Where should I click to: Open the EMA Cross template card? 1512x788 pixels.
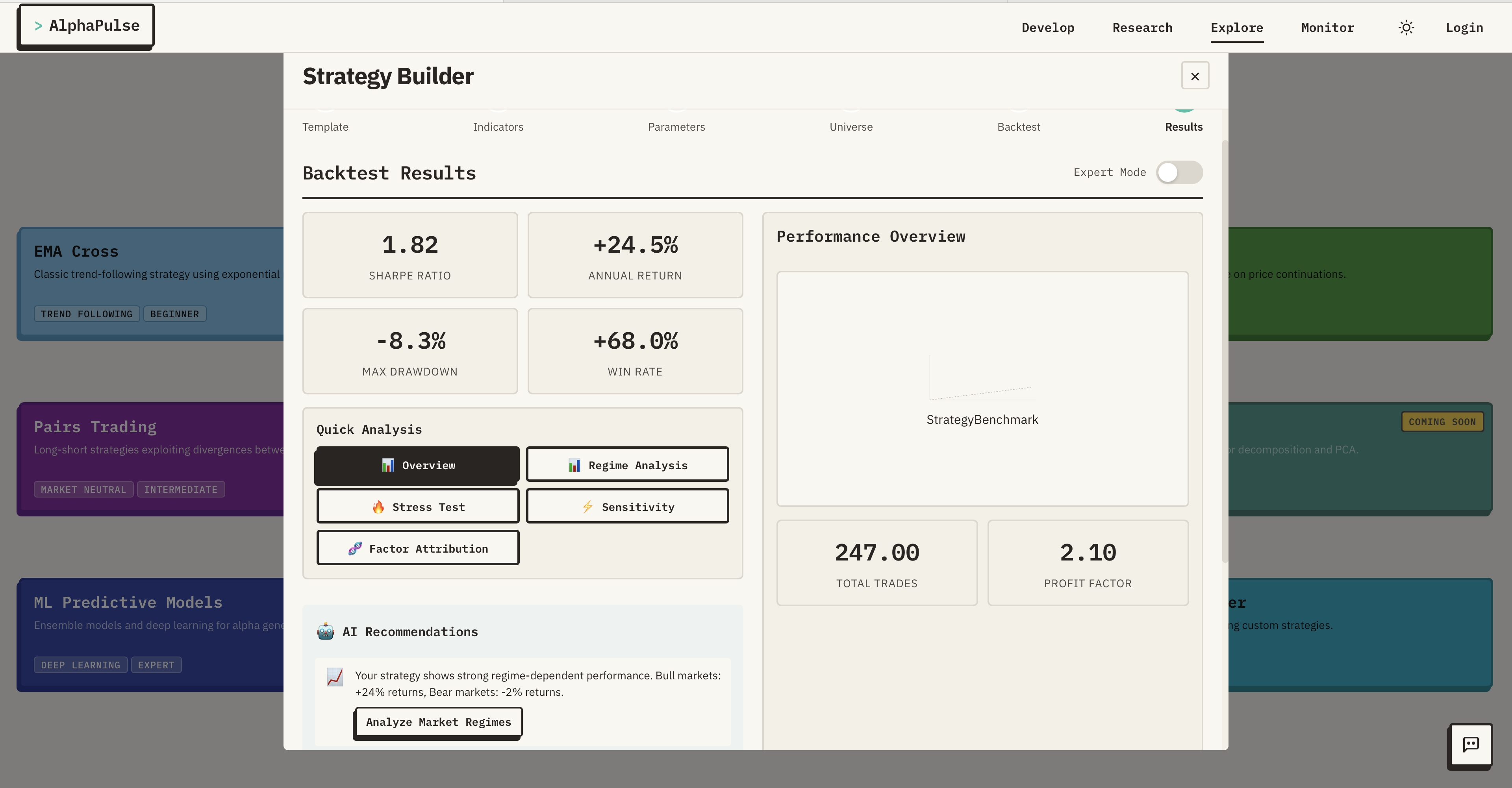pyautogui.click(x=152, y=283)
